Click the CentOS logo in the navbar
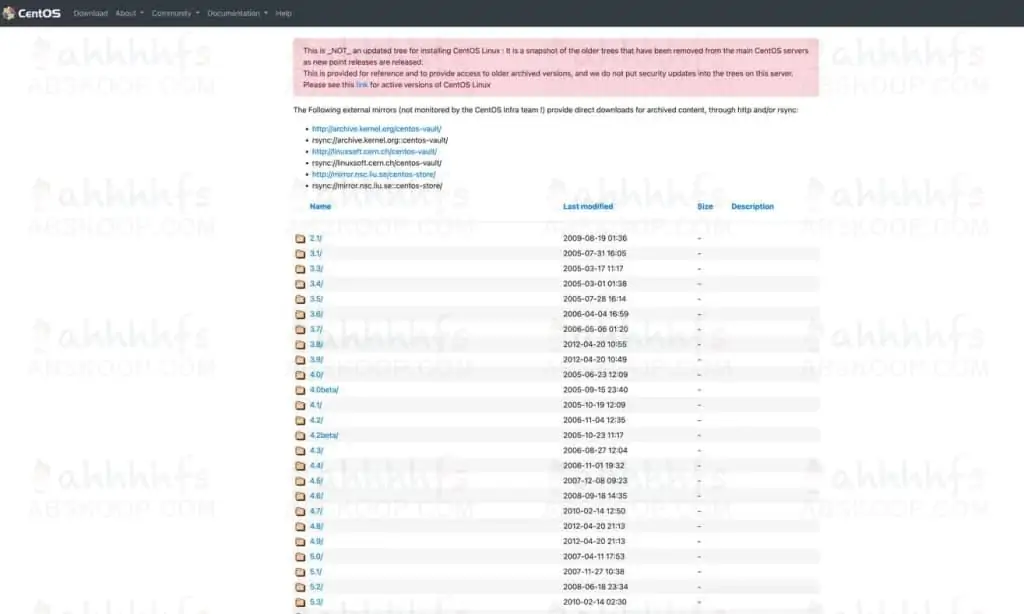Screen dimensions: 1024x614 coord(32,13)
